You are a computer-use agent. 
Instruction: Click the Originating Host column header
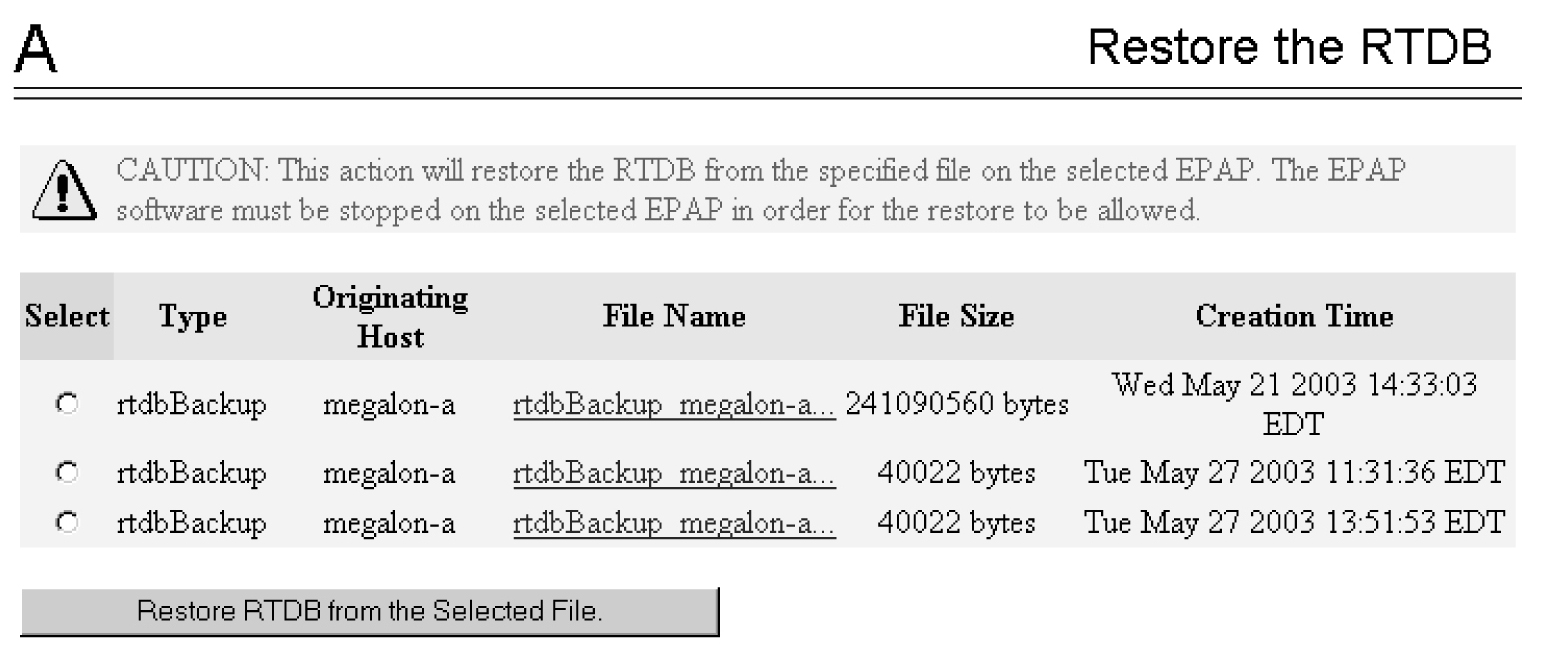[389, 317]
